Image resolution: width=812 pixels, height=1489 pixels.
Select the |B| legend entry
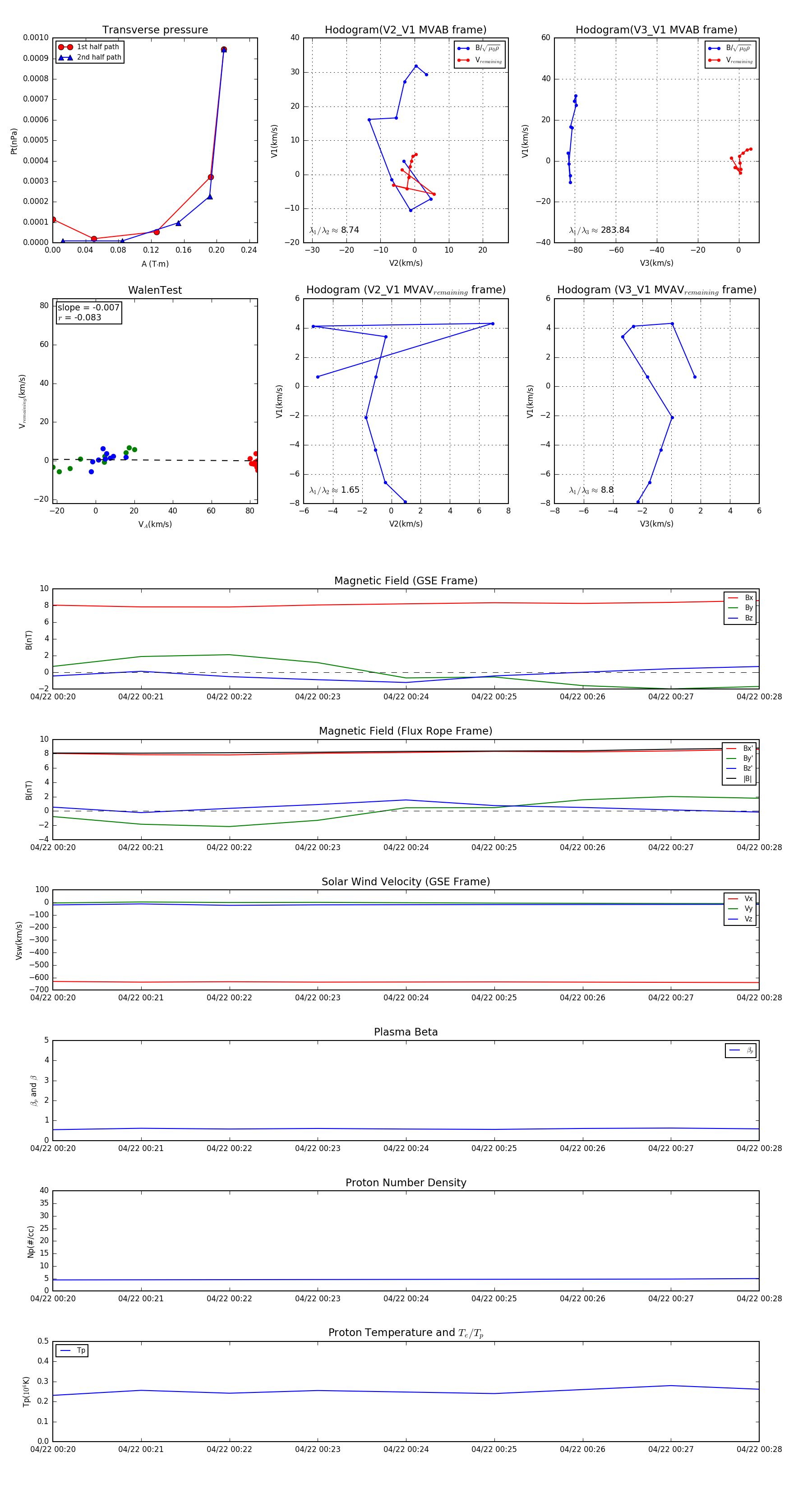[740, 779]
